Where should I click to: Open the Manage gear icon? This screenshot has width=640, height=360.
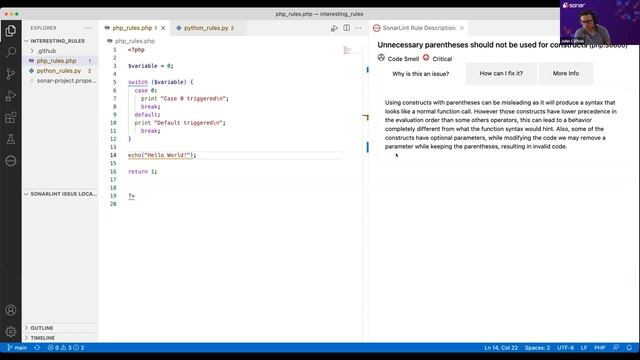[11, 331]
